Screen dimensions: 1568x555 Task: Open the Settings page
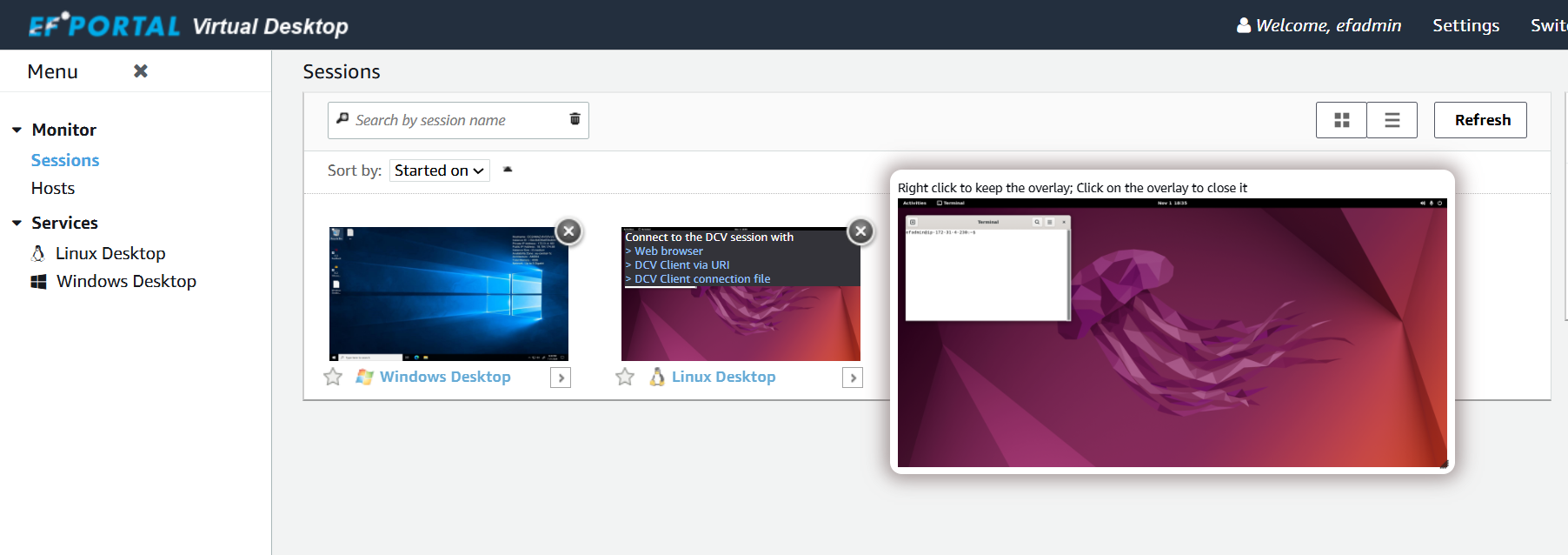(x=1465, y=25)
